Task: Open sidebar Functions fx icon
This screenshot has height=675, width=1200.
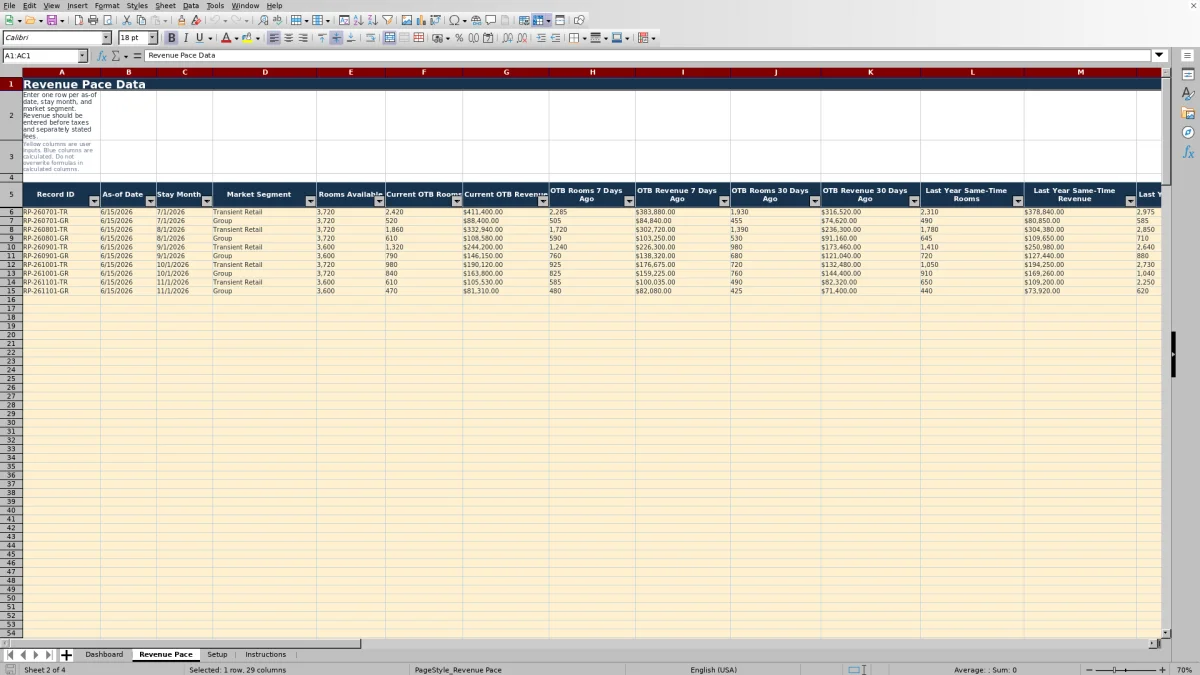Action: (1188, 152)
